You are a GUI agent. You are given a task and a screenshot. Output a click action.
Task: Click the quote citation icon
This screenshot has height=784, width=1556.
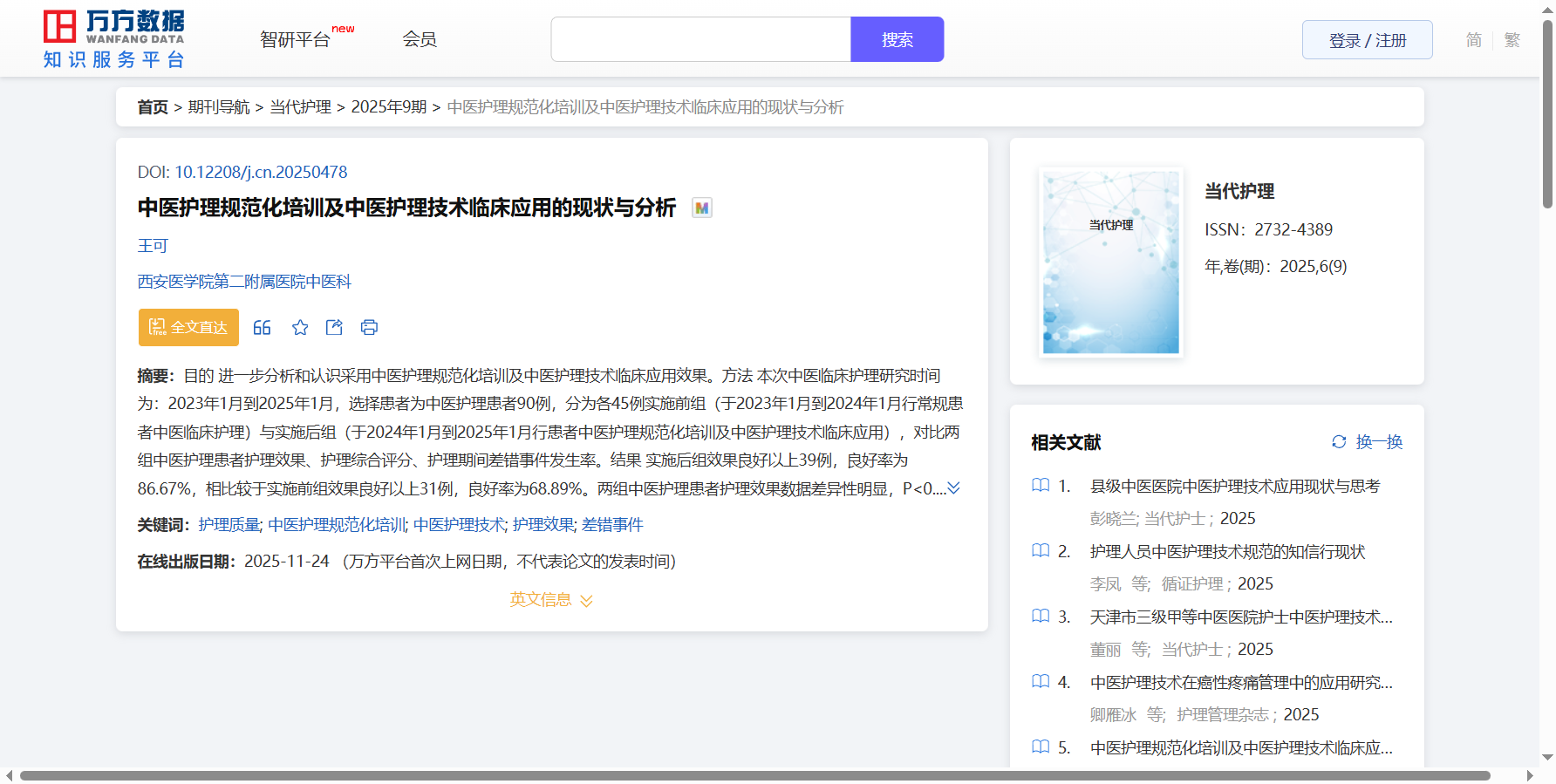(262, 328)
